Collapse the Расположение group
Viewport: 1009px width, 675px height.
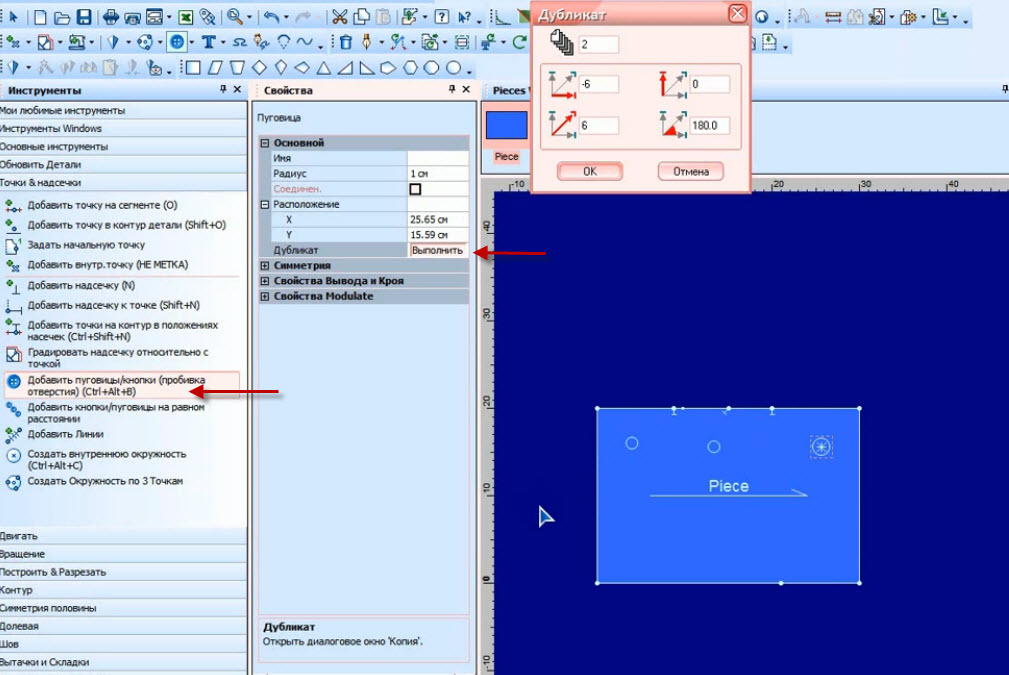pyautogui.click(x=264, y=205)
